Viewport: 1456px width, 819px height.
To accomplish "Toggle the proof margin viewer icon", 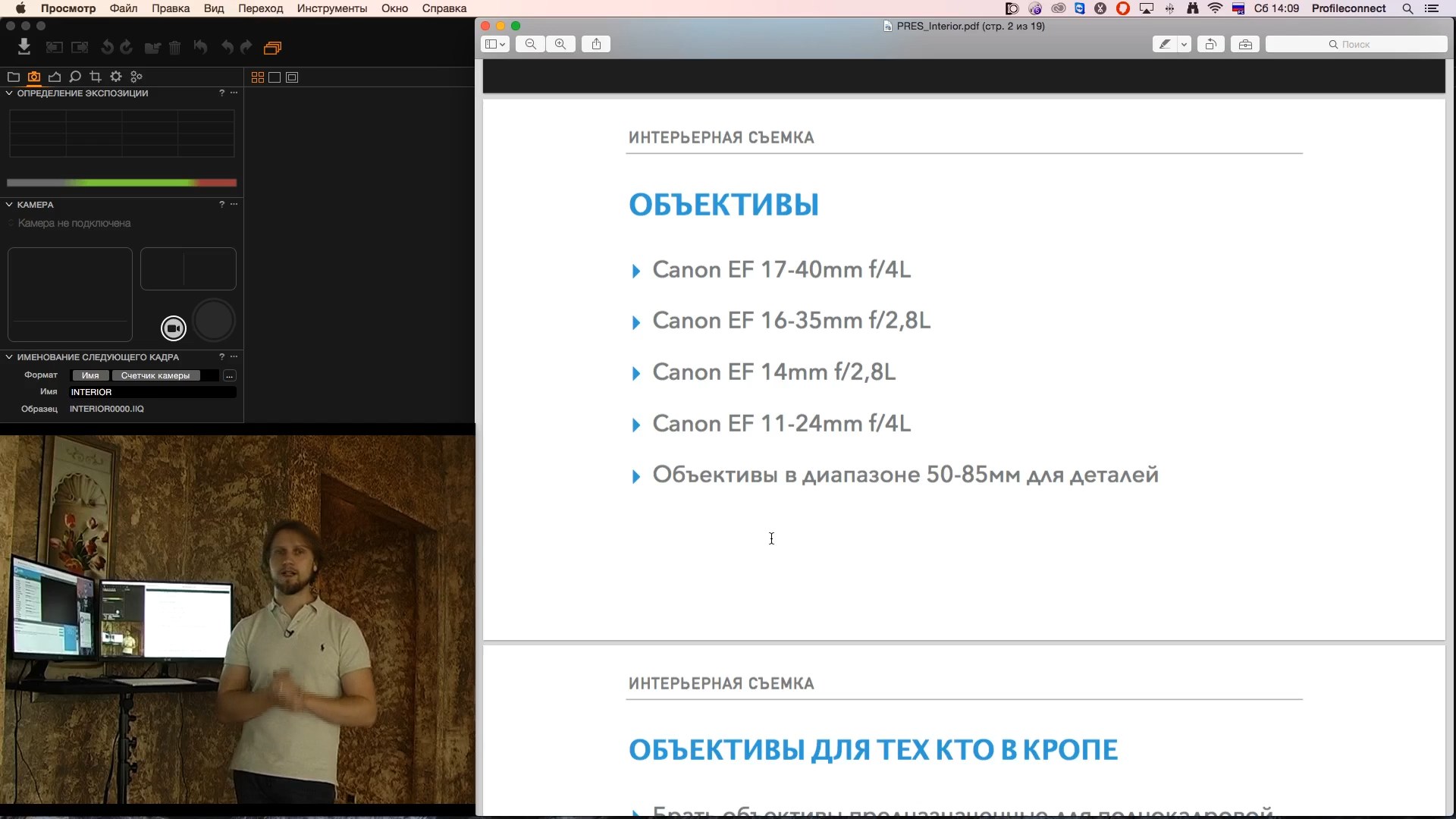I will pyautogui.click(x=292, y=77).
